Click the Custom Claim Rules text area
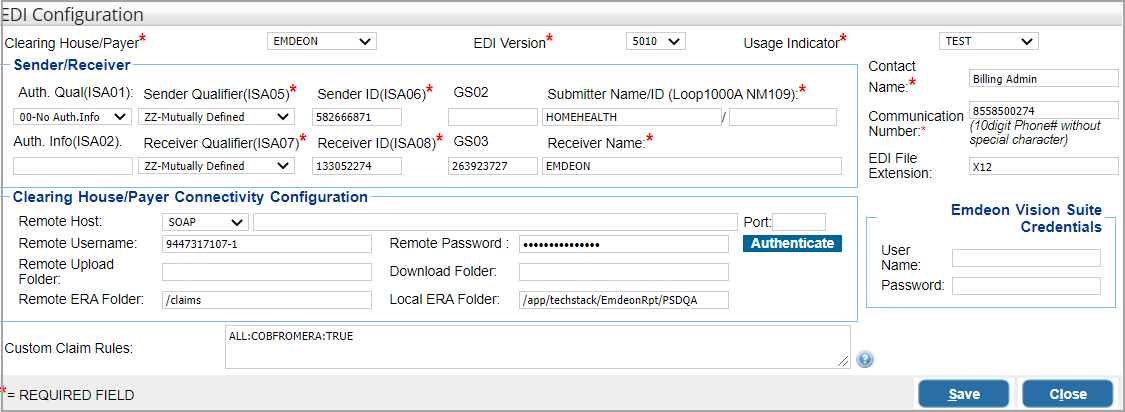1125x412 pixels. [x=537, y=346]
